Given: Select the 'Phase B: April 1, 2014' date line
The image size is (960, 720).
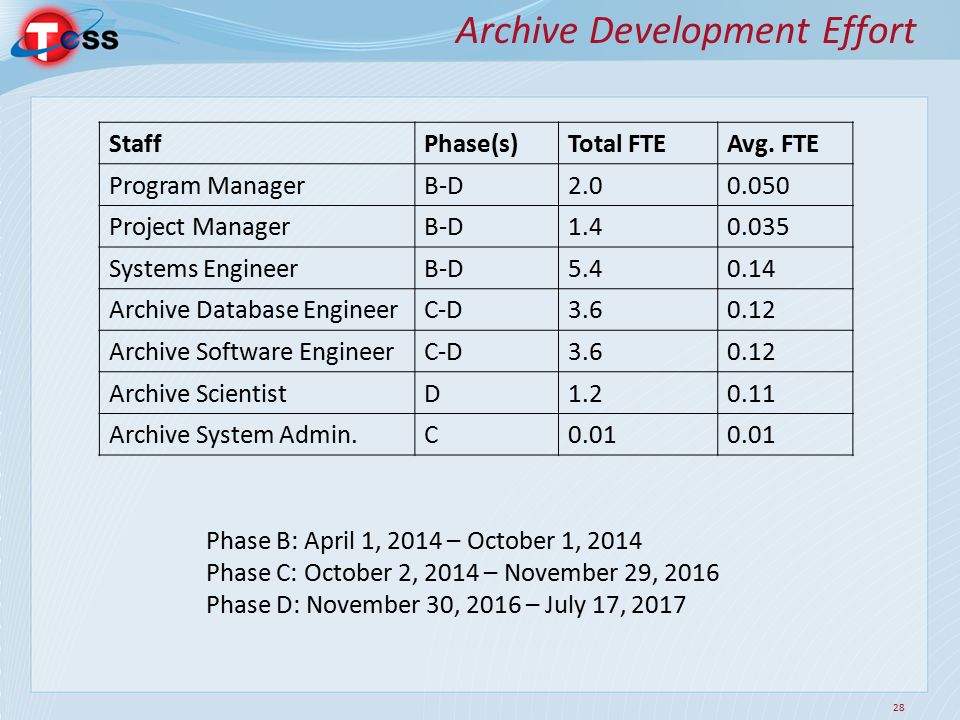Looking at the screenshot, I should coord(424,541).
